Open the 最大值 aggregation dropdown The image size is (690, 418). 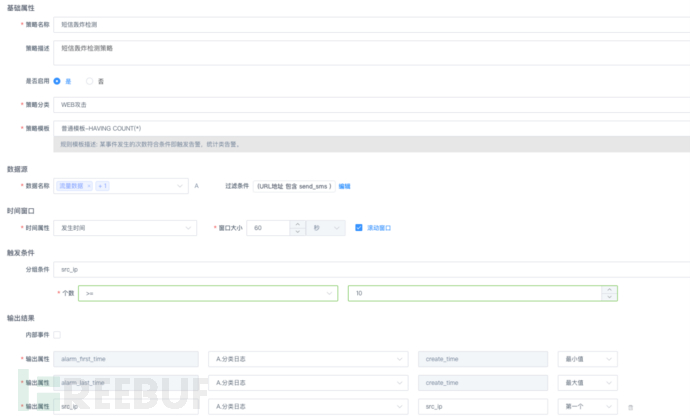589,382
